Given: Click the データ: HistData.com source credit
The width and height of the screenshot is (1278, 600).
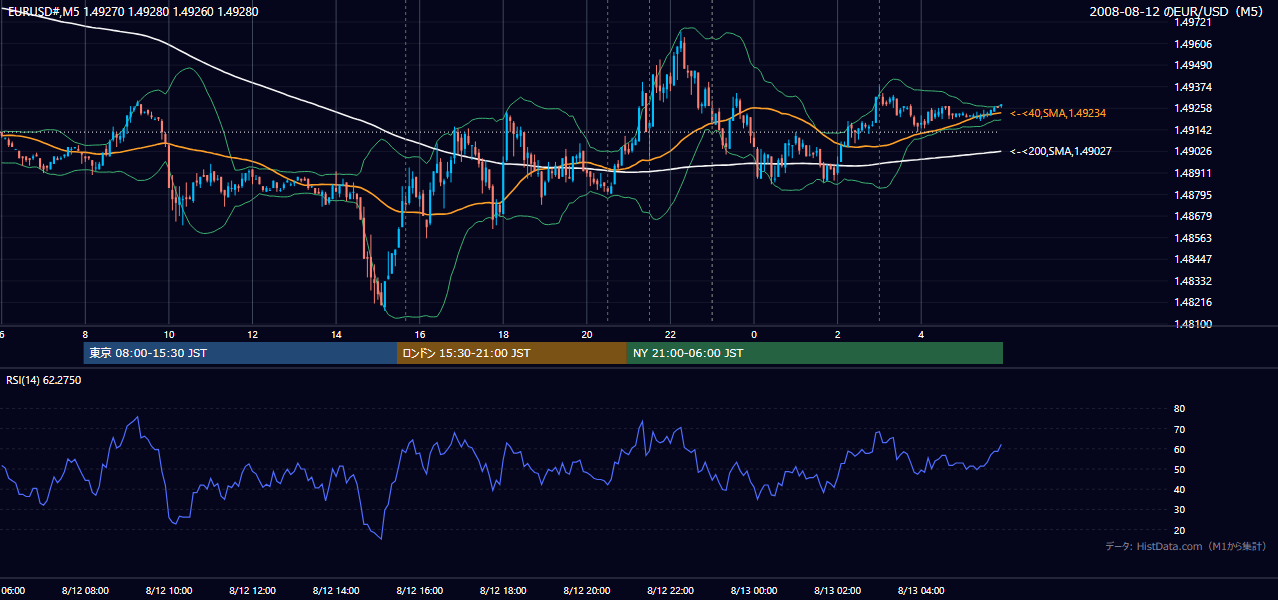Looking at the screenshot, I should click(1186, 547).
